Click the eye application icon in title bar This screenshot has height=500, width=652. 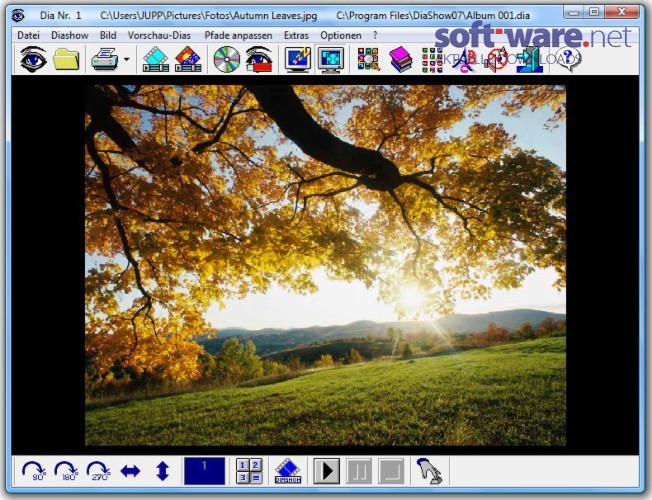coord(18,16)
